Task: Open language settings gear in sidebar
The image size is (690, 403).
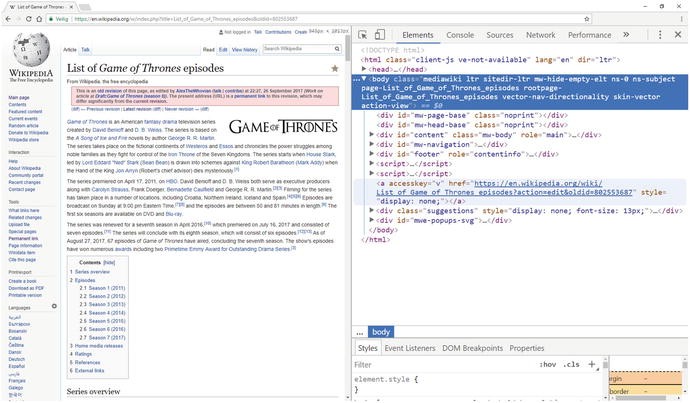Action: [x=54, y=306]
